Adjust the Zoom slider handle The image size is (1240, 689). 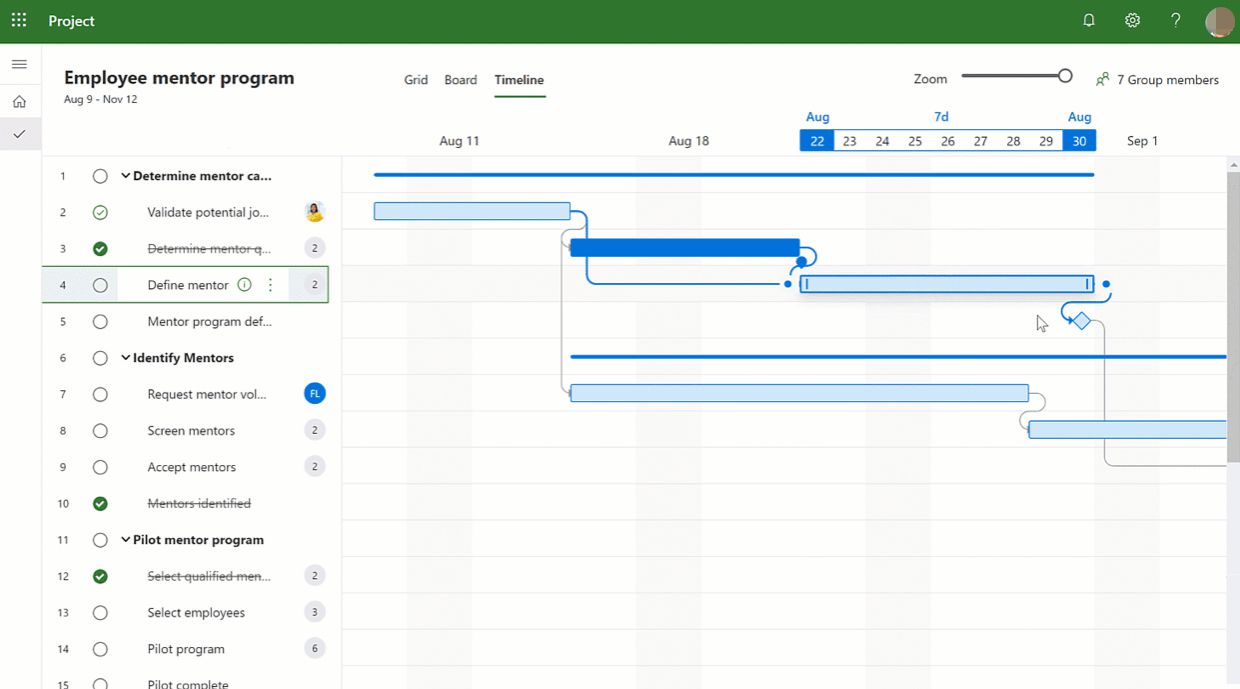click(x=1065, y=76)
